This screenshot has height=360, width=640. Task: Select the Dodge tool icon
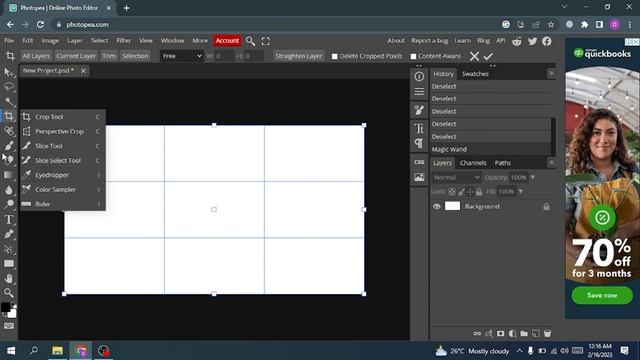point(9,204)
